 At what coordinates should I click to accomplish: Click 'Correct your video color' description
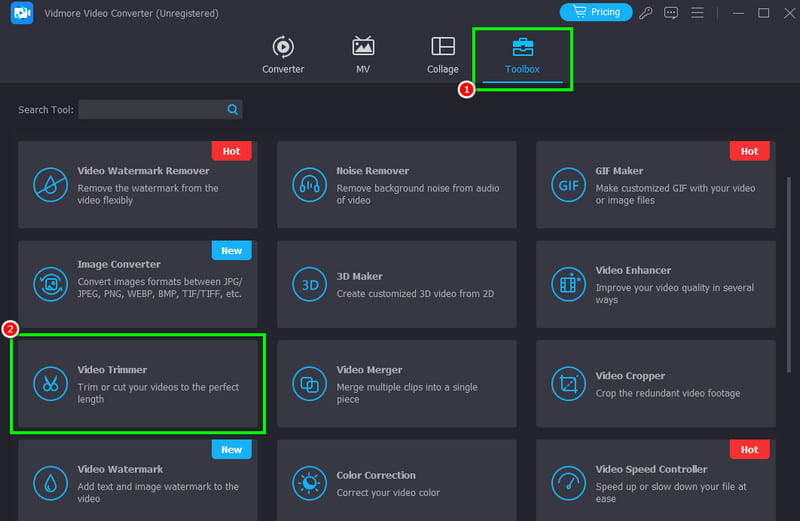pos(388,493)
